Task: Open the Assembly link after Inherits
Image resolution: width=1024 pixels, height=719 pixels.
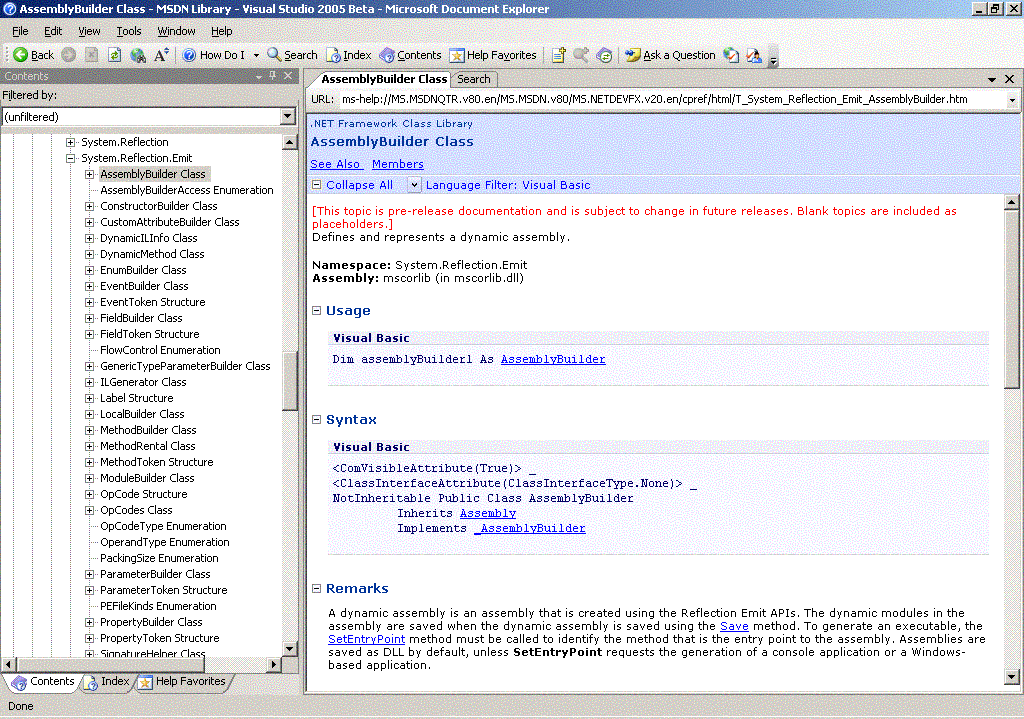Action: click(488, 513)
